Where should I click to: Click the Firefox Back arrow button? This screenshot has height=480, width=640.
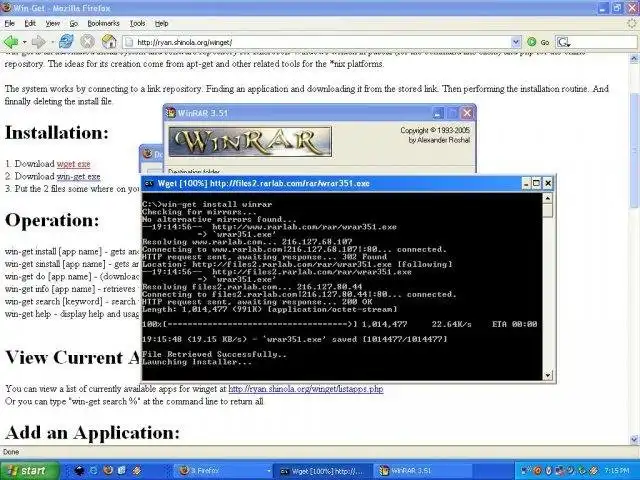11,42
